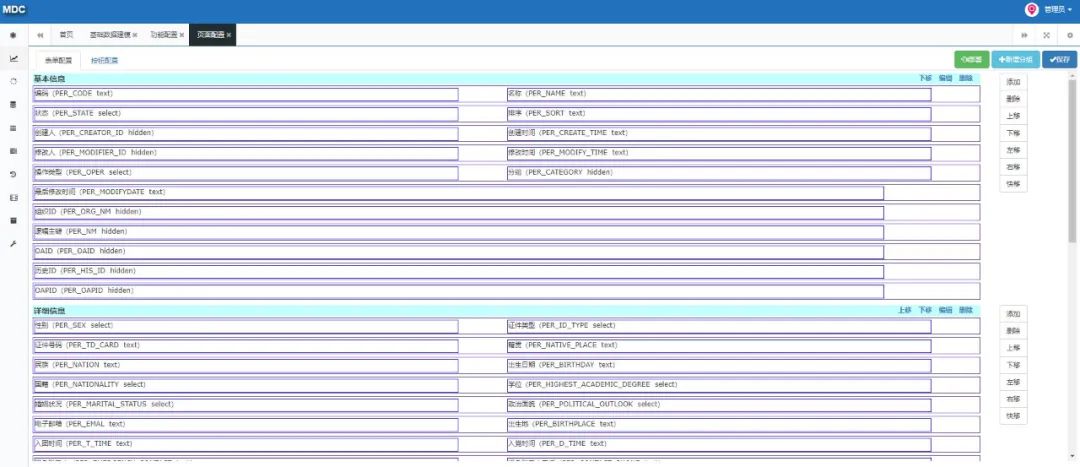This screenshot has width=1080, height=467.
Task: Select the PER_OPER select field
Action: click(245, 173)
